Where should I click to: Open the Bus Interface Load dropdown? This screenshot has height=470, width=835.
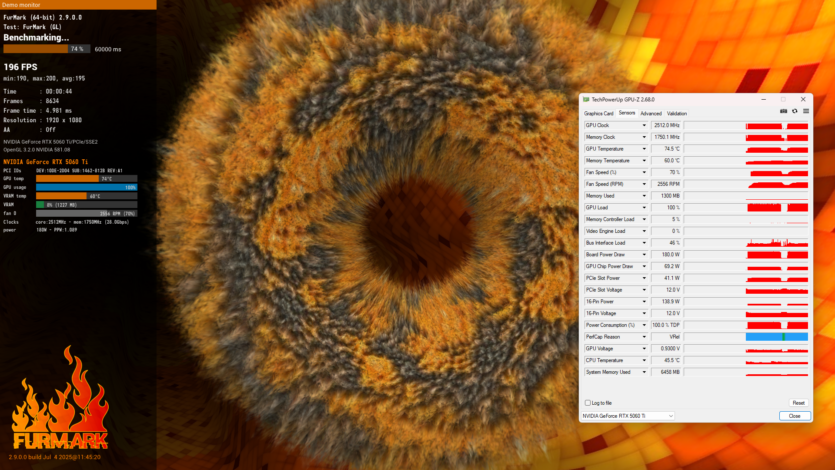coord(644,243)
